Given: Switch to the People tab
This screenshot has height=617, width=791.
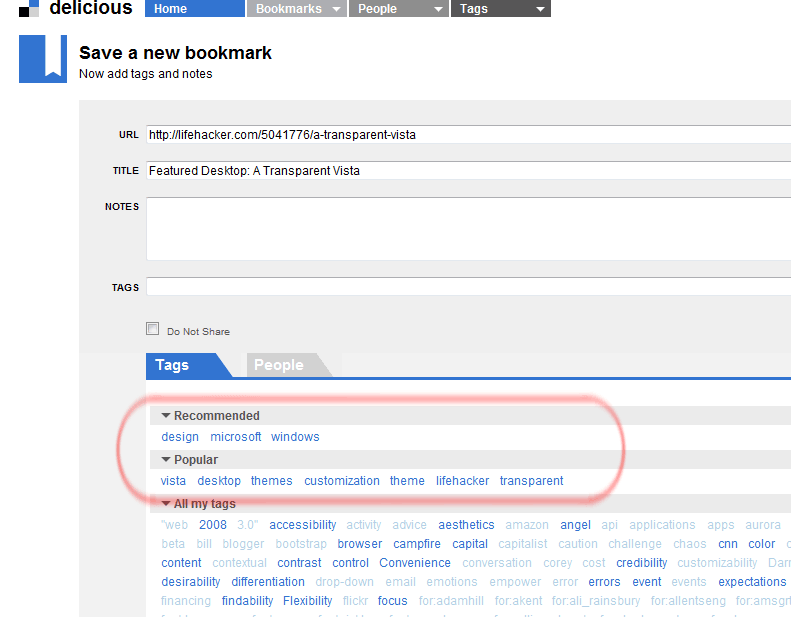Looking at the screenshot, I should pos(278,365).
